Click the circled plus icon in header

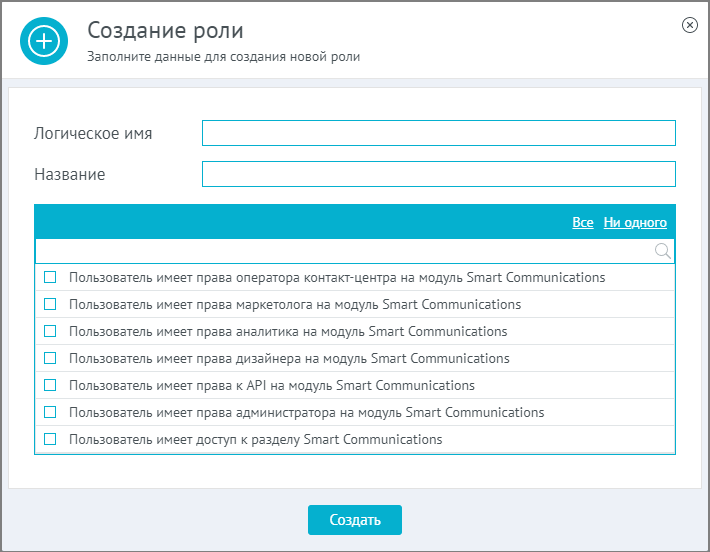pos(44,41)
